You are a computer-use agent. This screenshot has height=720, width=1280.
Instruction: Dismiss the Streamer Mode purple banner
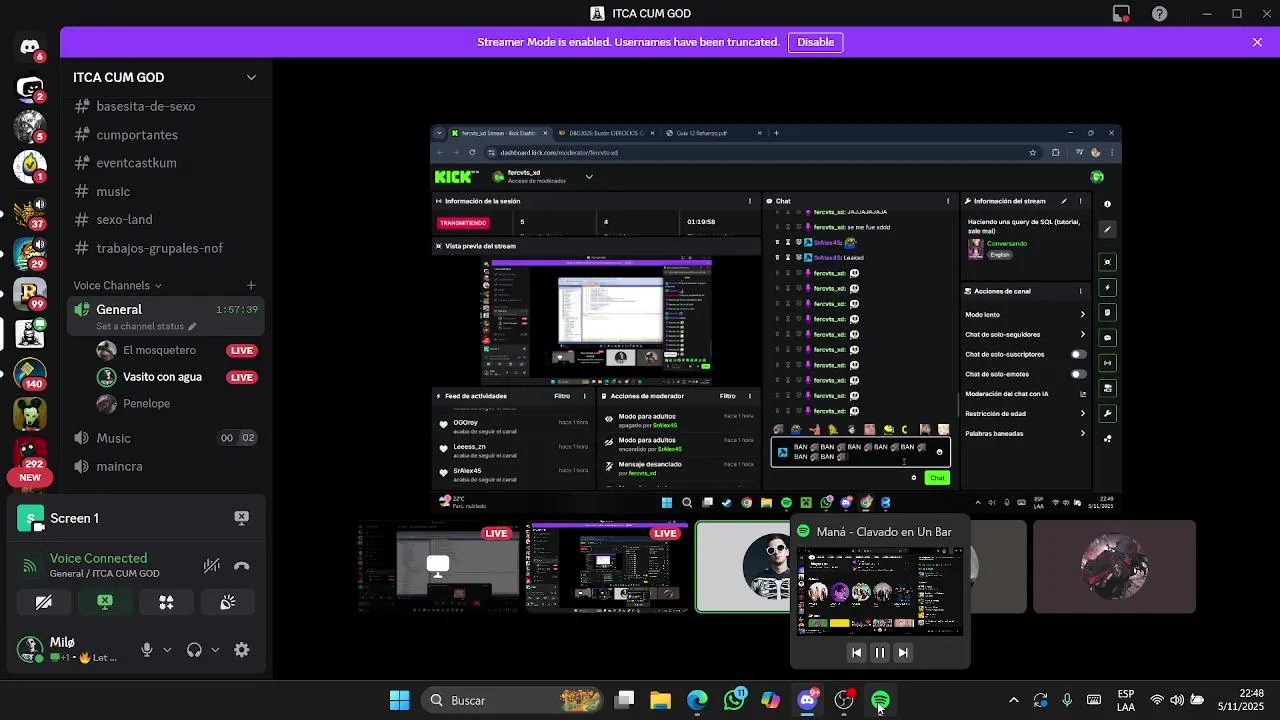(1257, 42)
